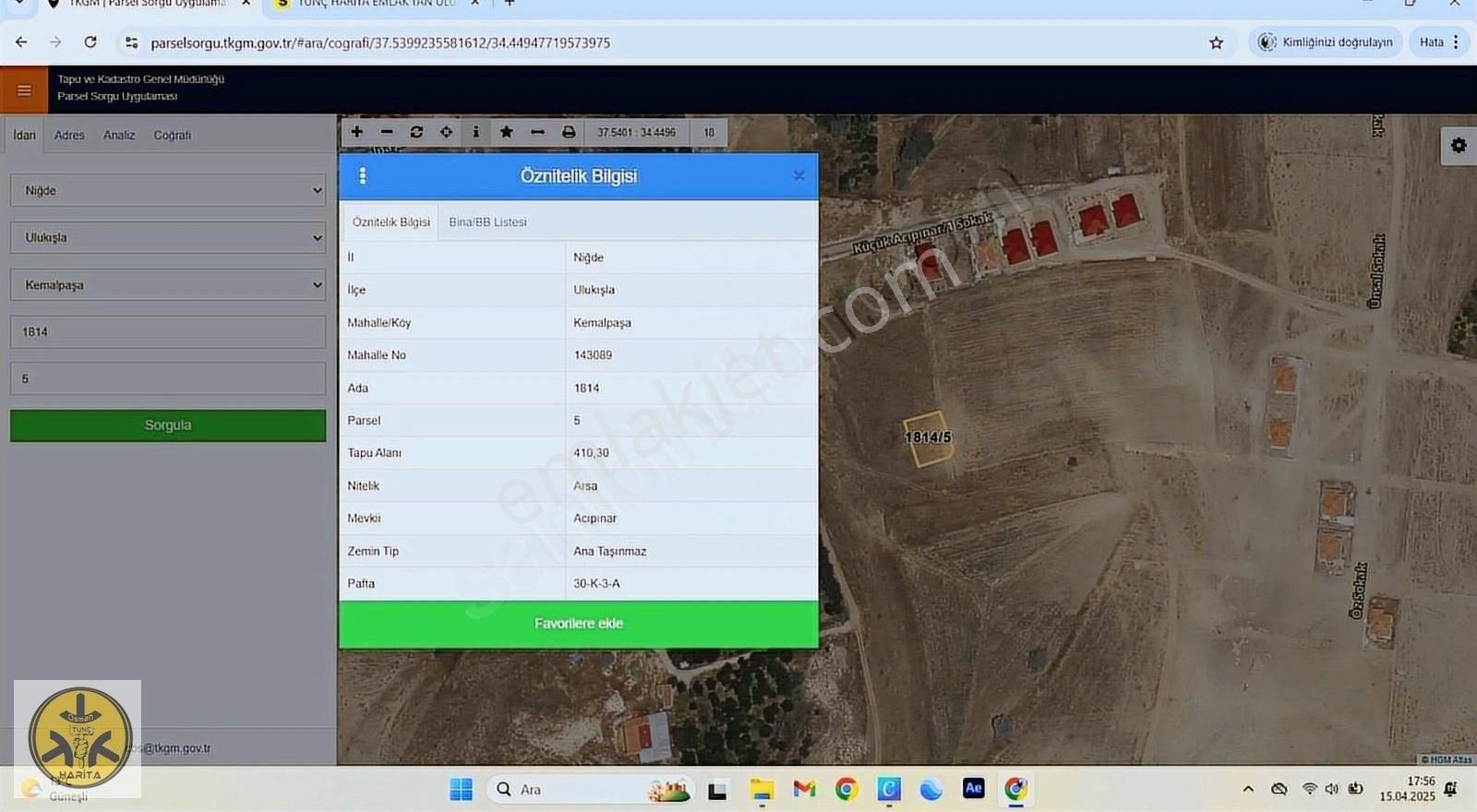Click the print map icon
Viewport: 1477px width, 812px height.
pyautogui.click(x=569, y=132)
